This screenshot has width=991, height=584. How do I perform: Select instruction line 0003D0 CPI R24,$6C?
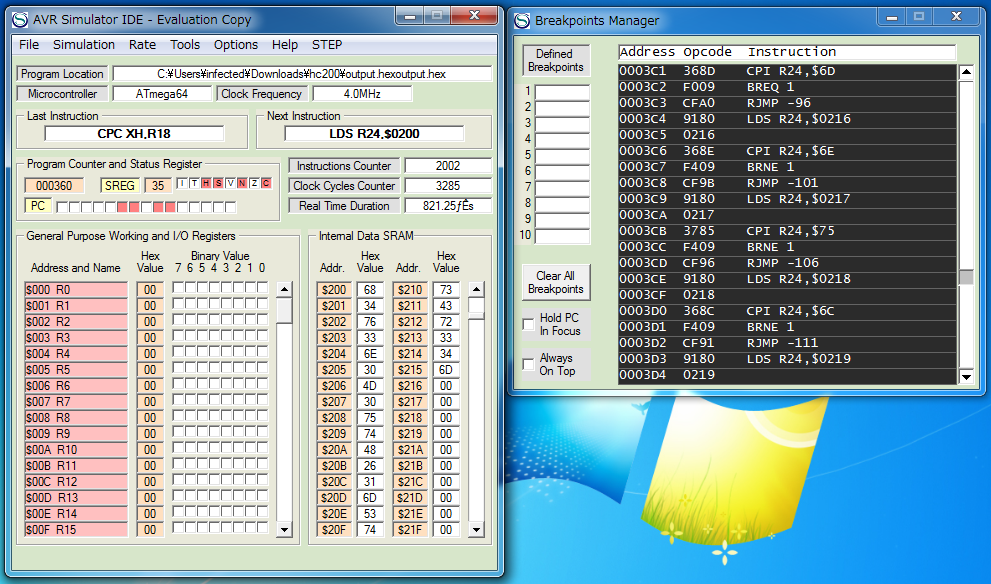(x=787, y=311)
